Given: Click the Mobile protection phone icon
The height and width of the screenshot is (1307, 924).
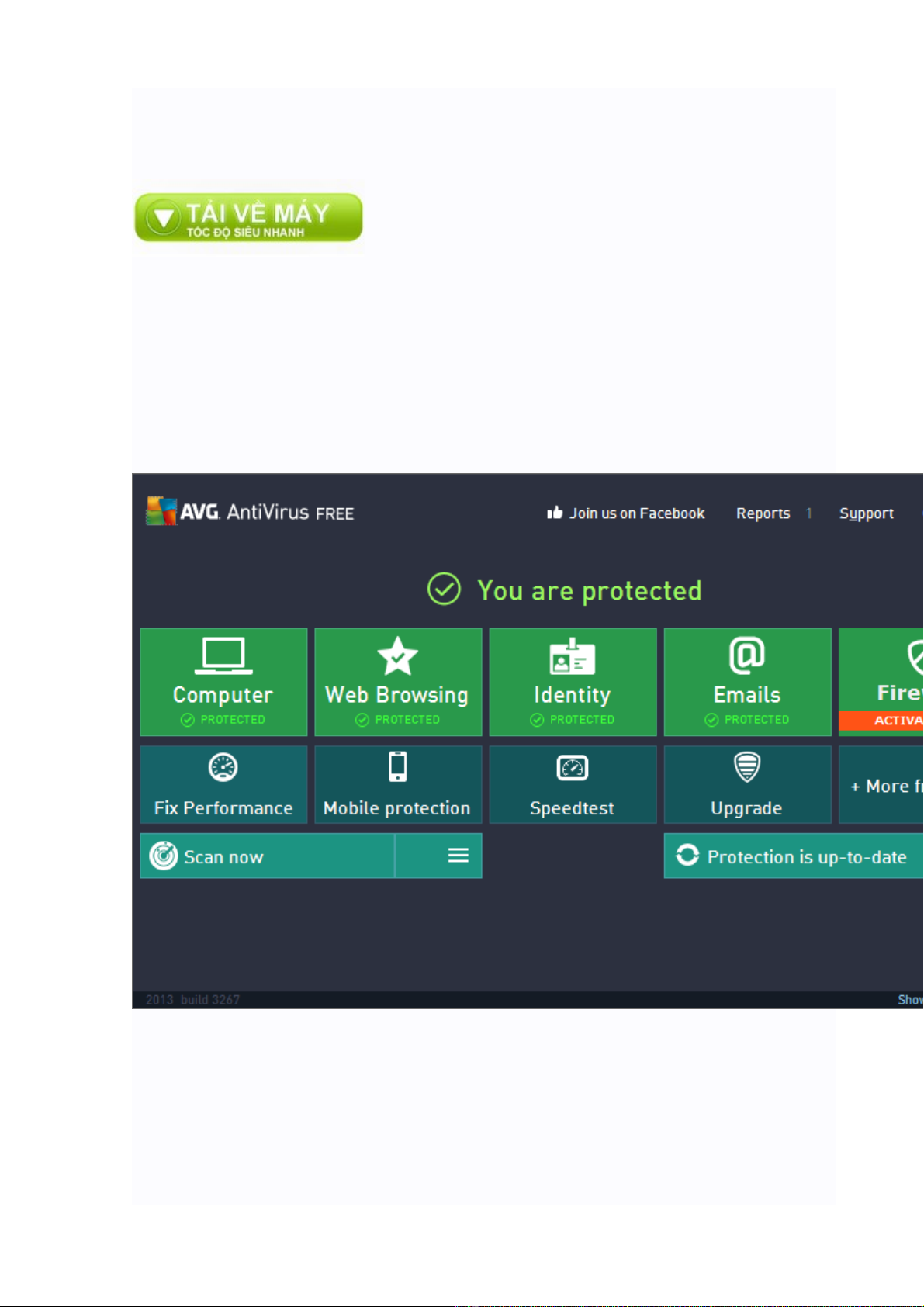Looking at the screenshot, I should point(398,766).
